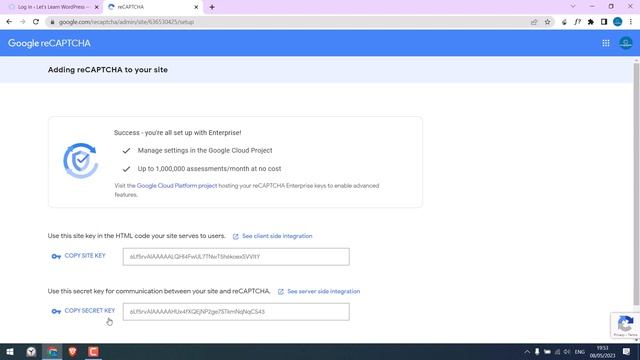Open a new browser tab
640x360 pixels.
click(x=212, y=7)
